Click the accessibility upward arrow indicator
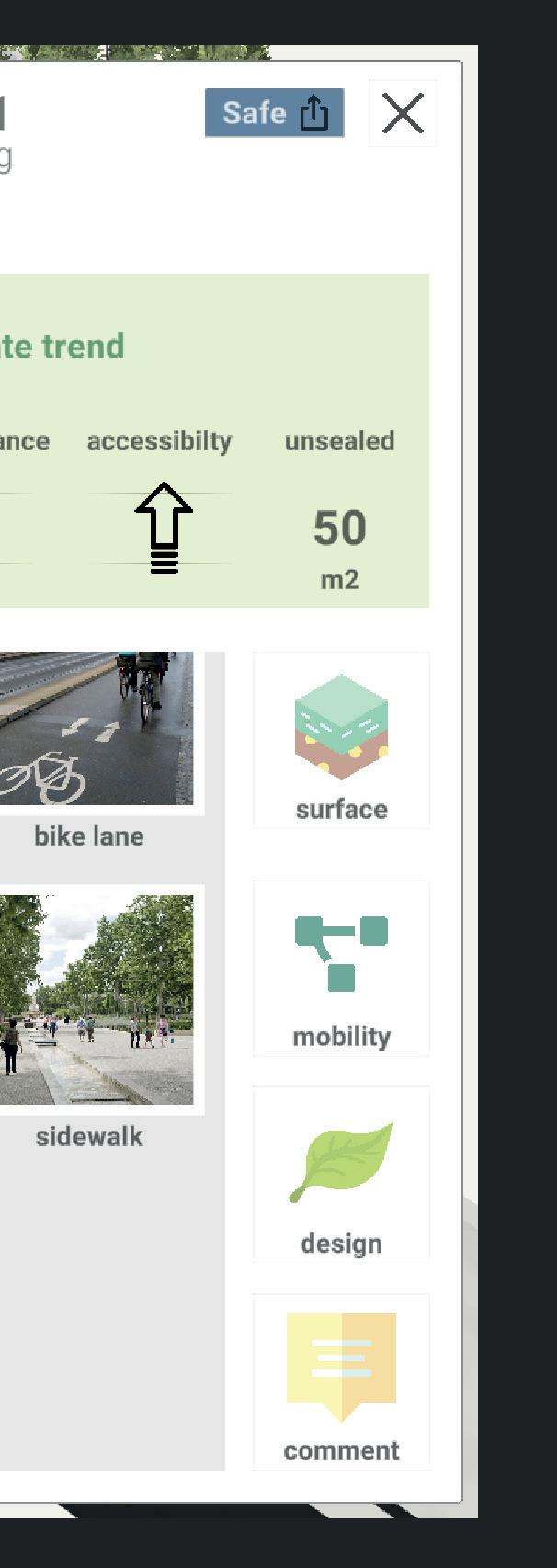557x1568 pixels. coord(164,528)
